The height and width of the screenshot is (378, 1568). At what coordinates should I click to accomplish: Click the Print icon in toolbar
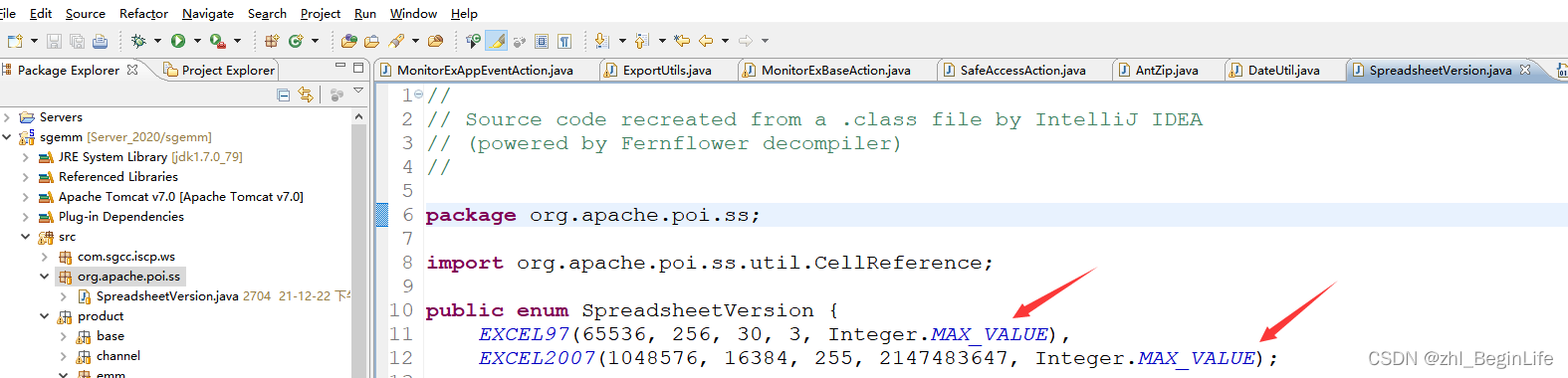[x=100, y=41]
